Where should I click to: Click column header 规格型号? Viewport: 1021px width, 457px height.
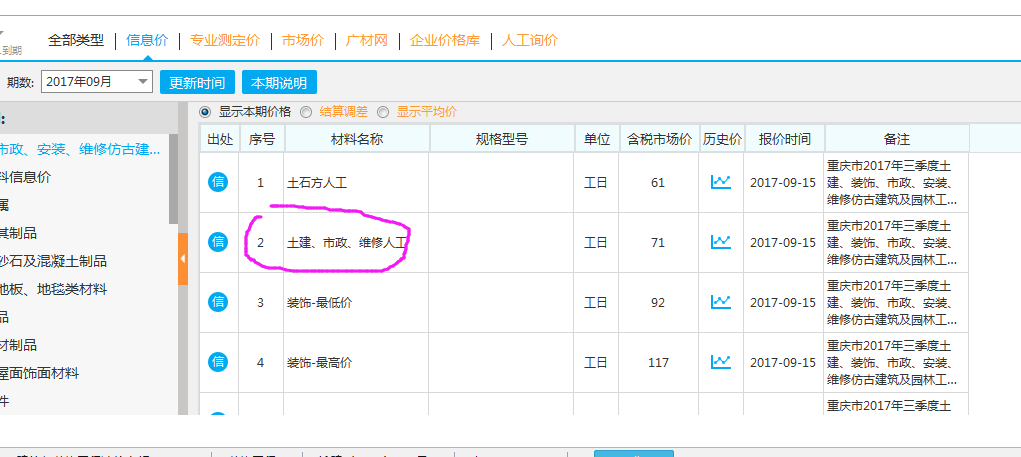[502, 139]
